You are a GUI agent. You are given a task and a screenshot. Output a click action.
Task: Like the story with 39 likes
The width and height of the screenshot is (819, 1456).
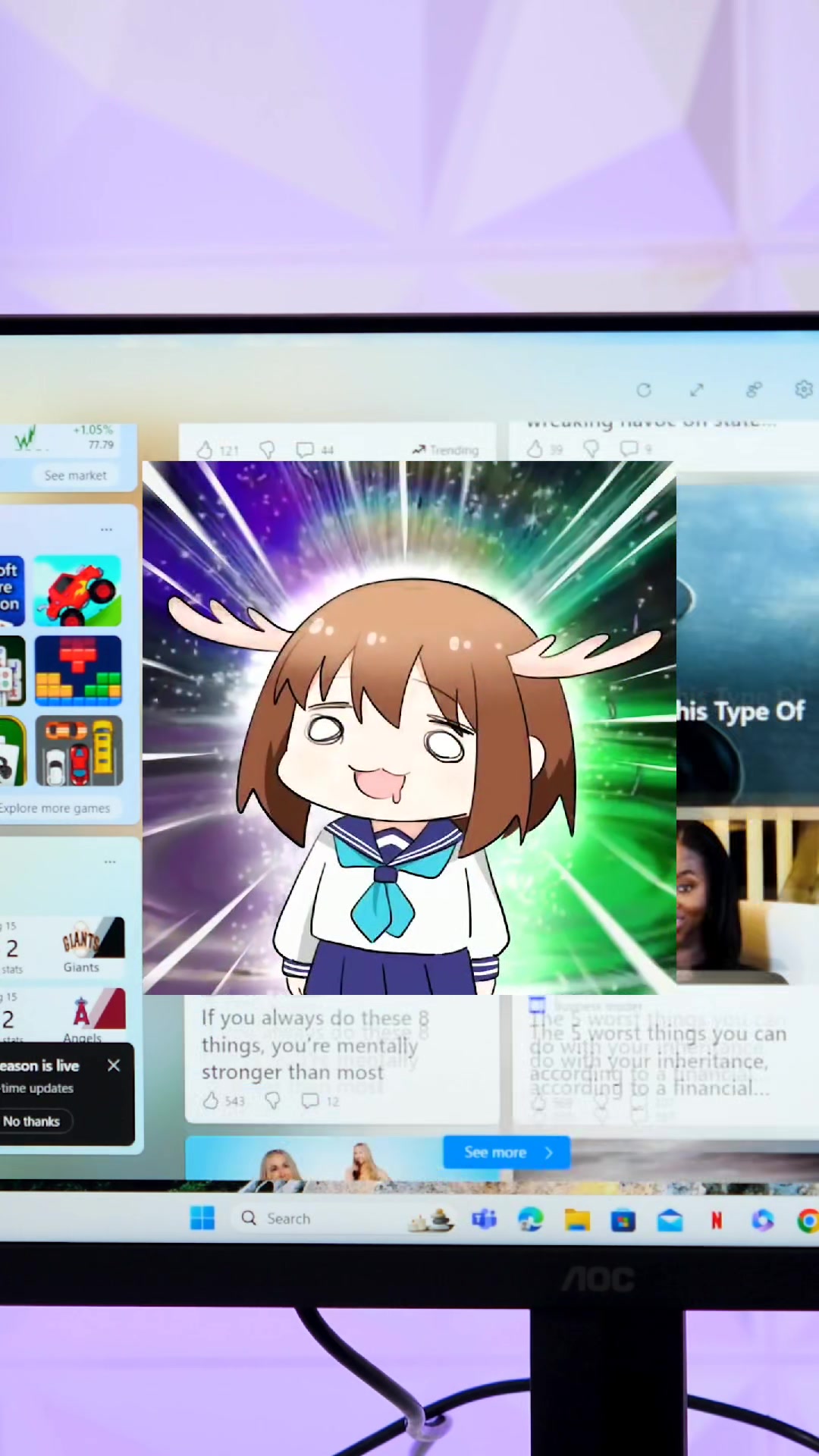(535, 449)
